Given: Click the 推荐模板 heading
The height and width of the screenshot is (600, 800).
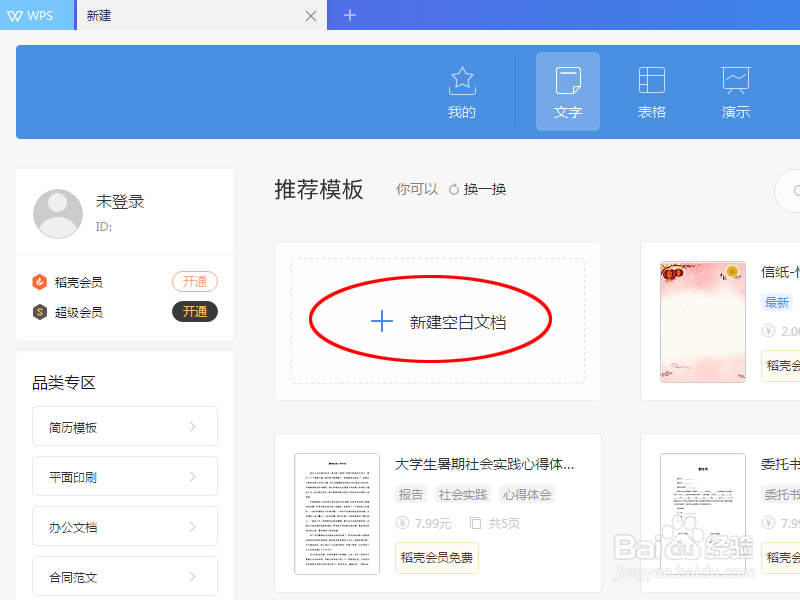Looking at the screenshot, I should click(319, 190).
